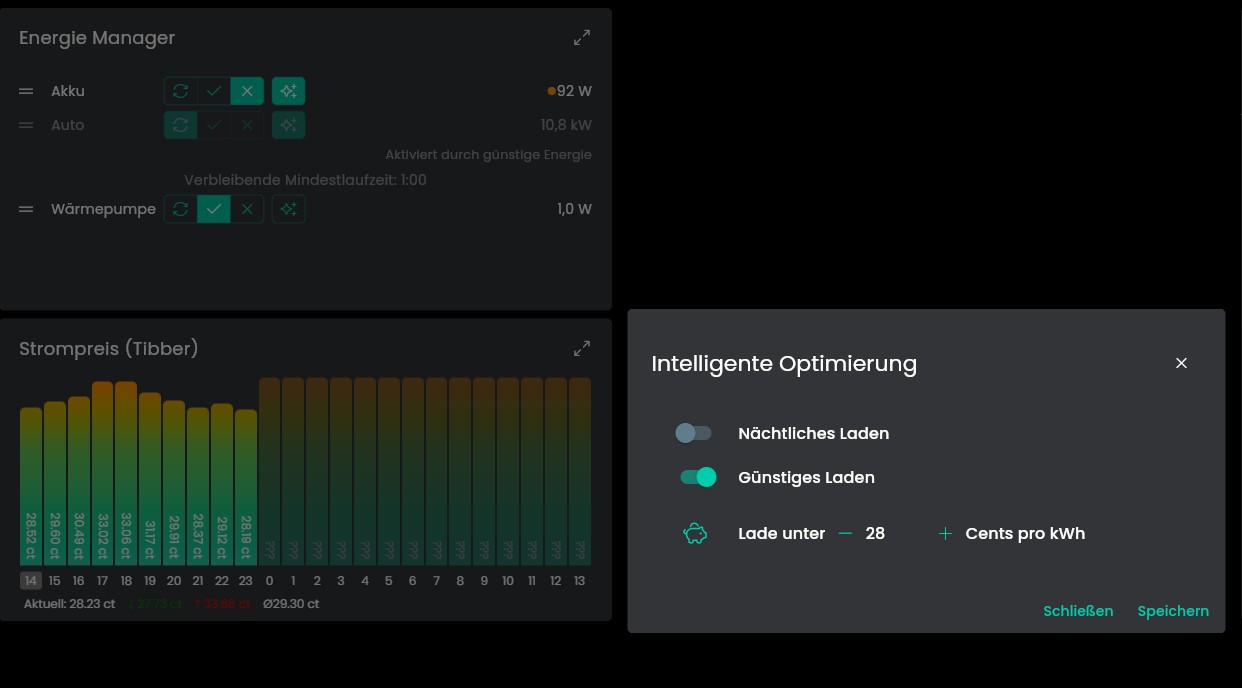Open Akku smart optimization sparkle icon
This screenshot has height=688, width=1242.
[288, 91]
